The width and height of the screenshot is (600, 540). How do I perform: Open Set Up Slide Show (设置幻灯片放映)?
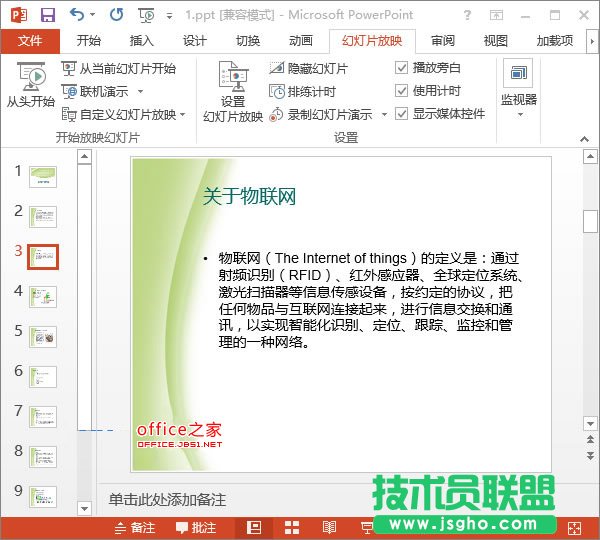pos(233,91)
